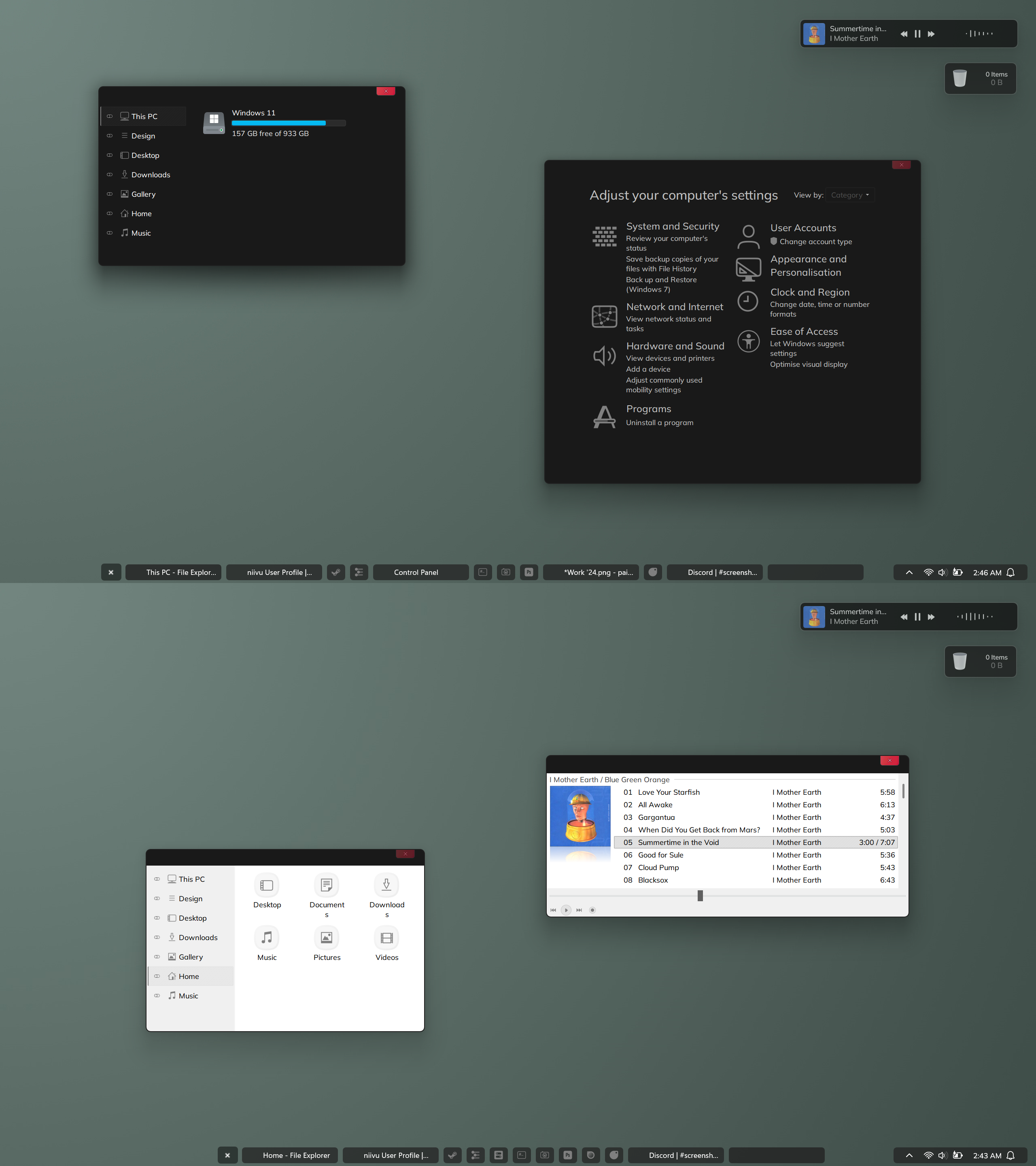
Task: Open the Pictures folder icon in Home
Action: coord(327,938)
